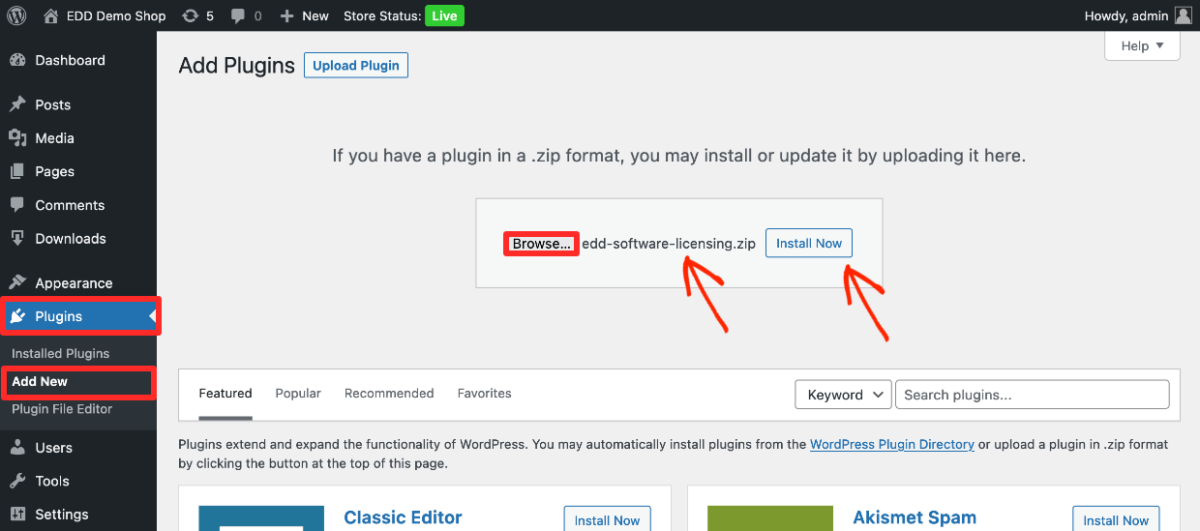
Task: Click the Browse file chooser button
Action: point(541,244)
